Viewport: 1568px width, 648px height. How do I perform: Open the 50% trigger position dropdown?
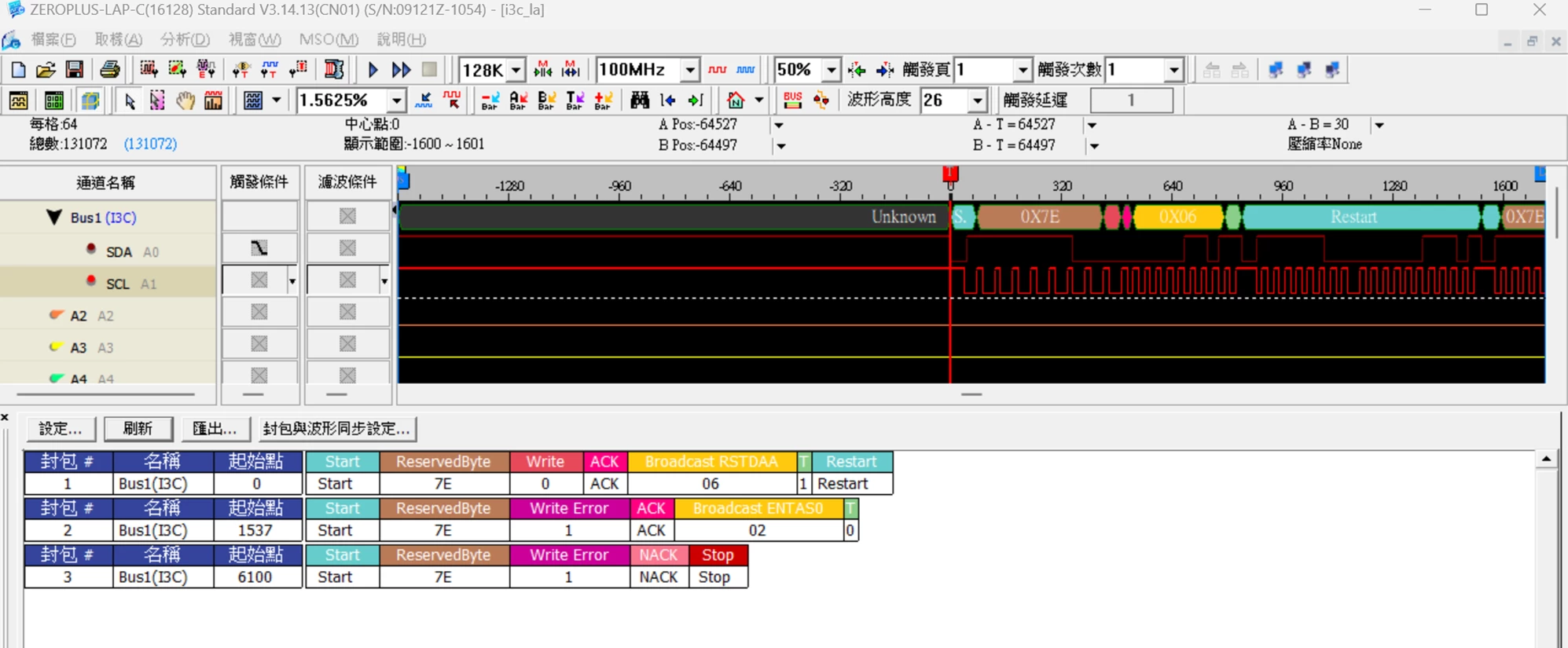[831, 70]
